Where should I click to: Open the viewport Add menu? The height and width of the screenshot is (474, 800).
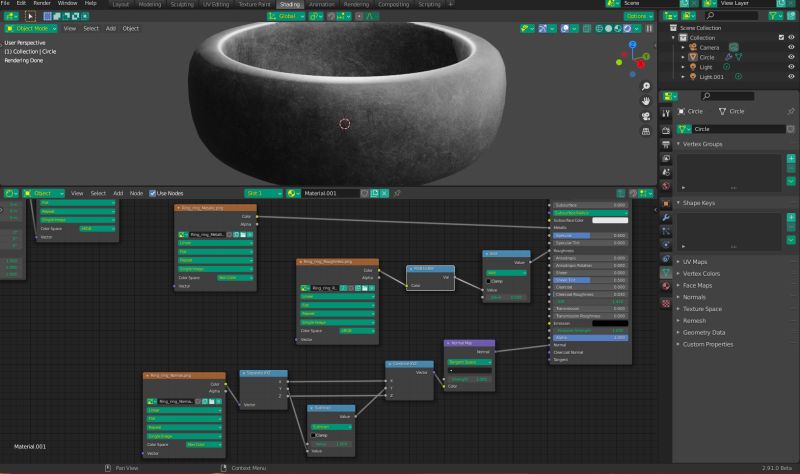[x=111, y=29]
